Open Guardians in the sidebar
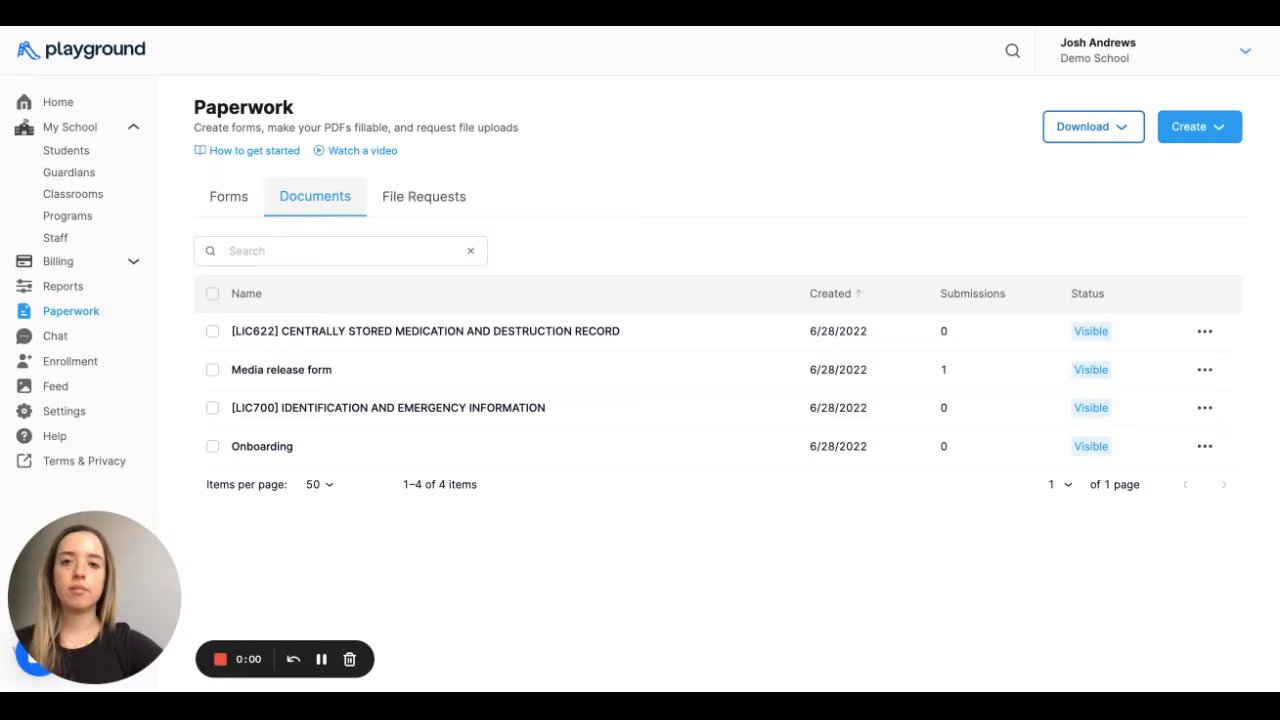Screen dimensions: 1280x720 69,172
